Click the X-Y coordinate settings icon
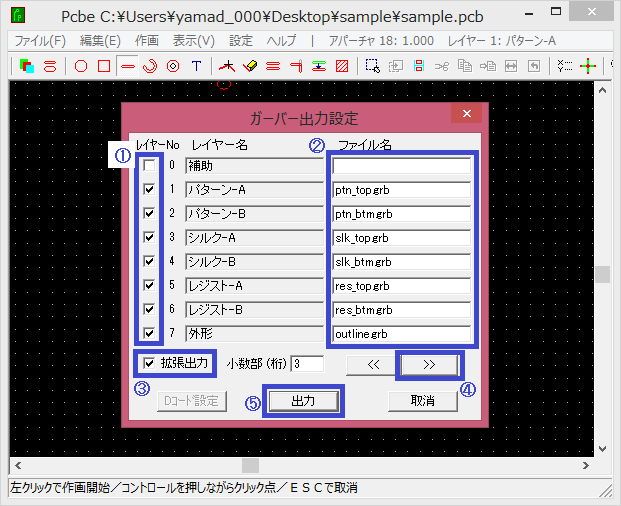Screen dimensions: 621x506 point(564,66)
